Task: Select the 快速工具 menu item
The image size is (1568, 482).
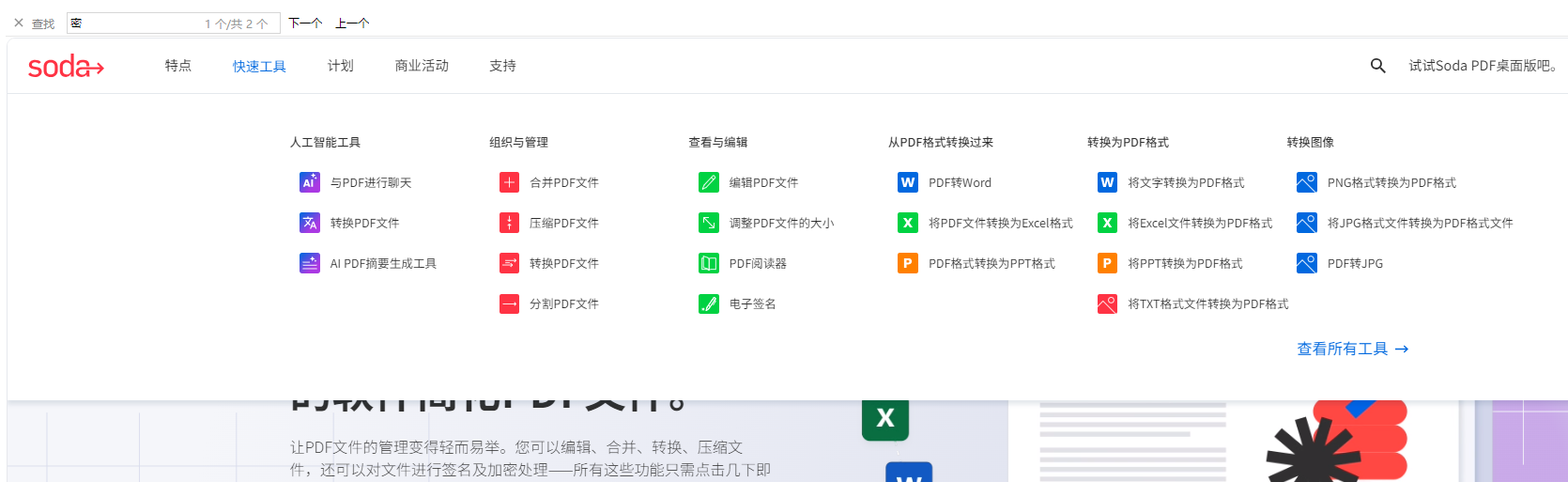Action: 259,67
